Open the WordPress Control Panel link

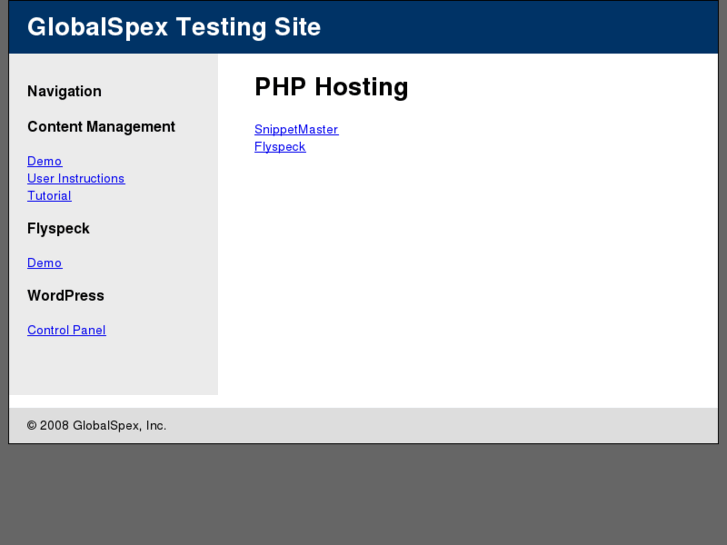[x=66, y=330]
